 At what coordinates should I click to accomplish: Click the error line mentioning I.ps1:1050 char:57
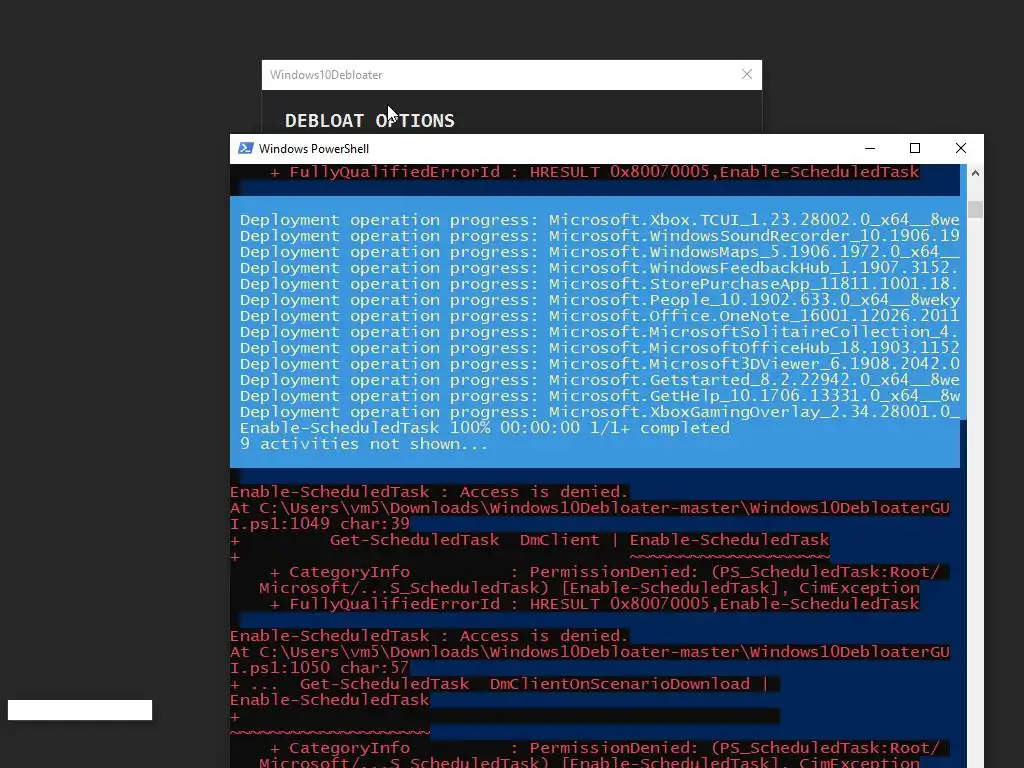320,667
